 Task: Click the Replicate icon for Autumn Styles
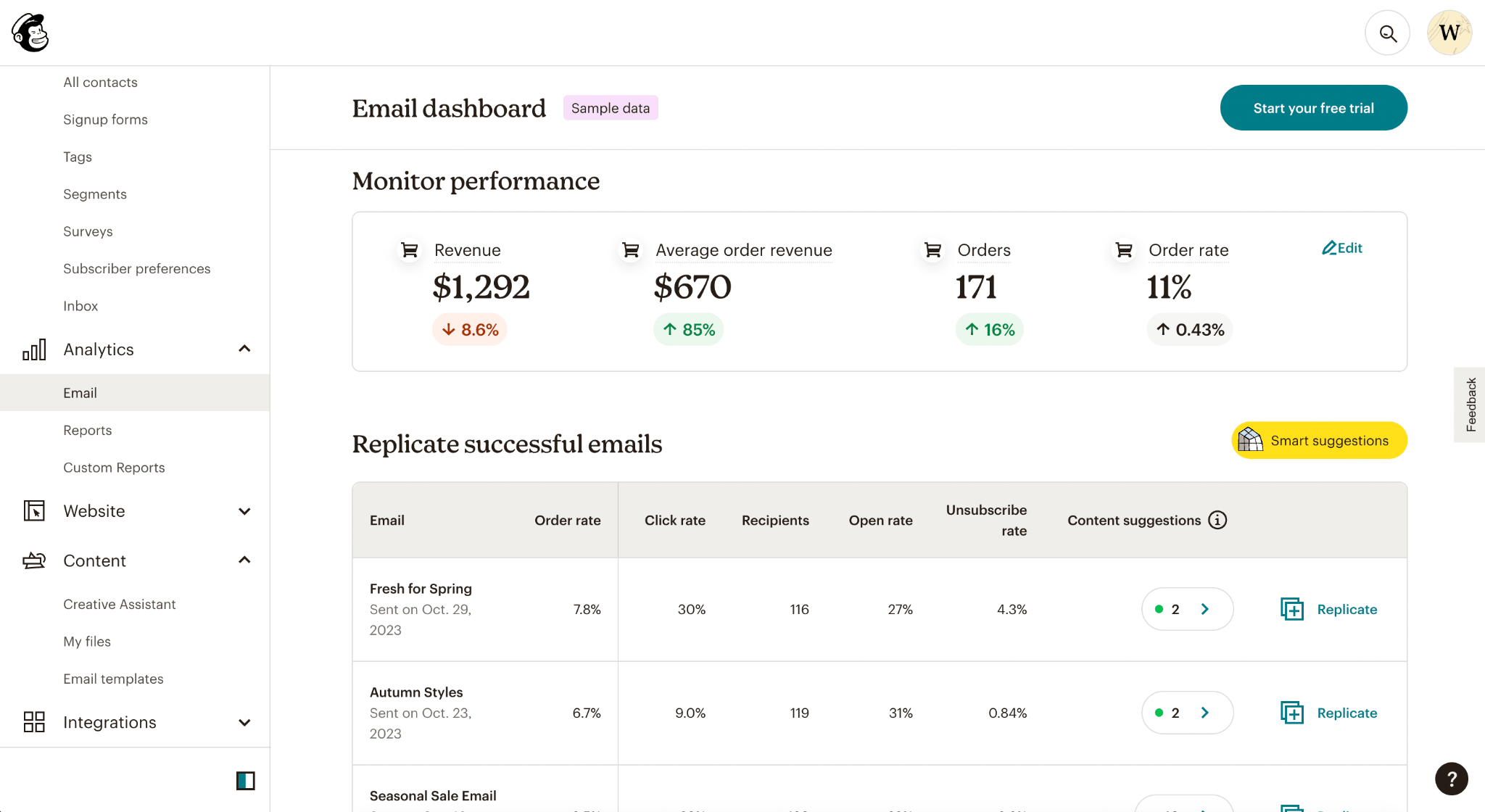1292,713
